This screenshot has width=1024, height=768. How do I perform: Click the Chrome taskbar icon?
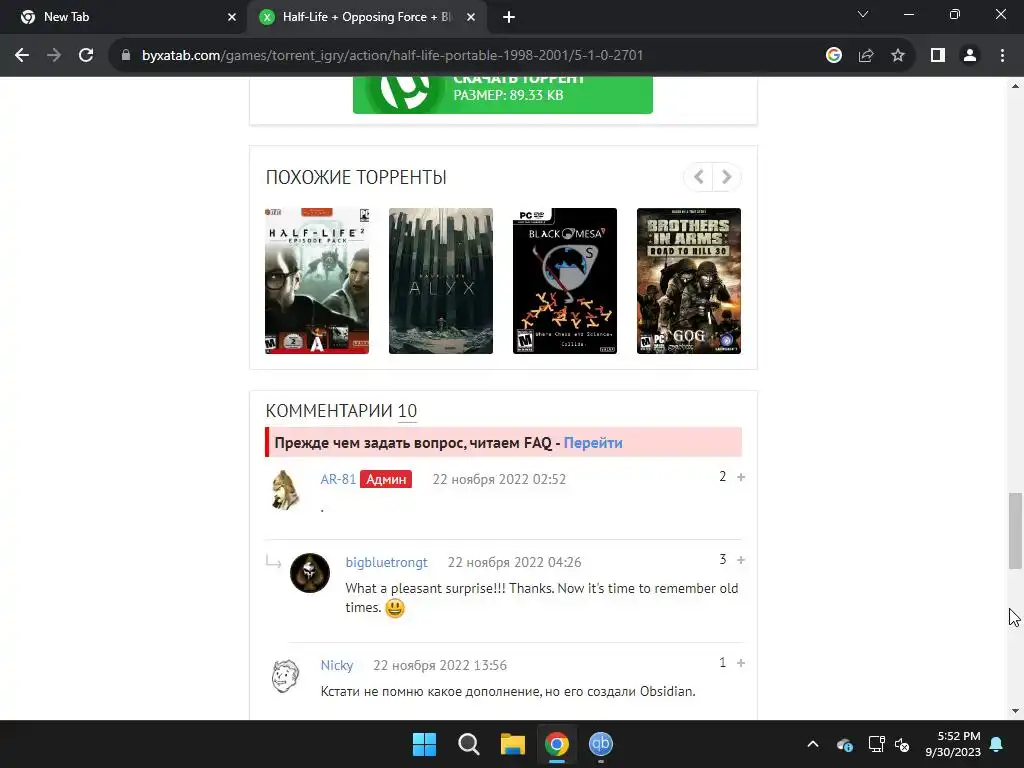click(x=556, y=744)
